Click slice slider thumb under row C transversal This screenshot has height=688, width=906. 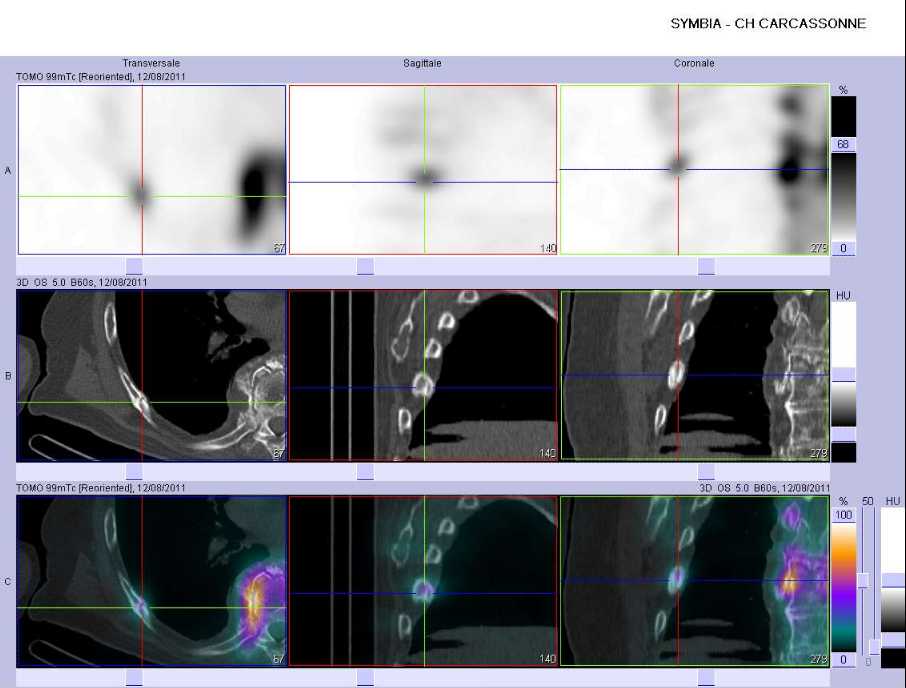[x=134, y=678]
